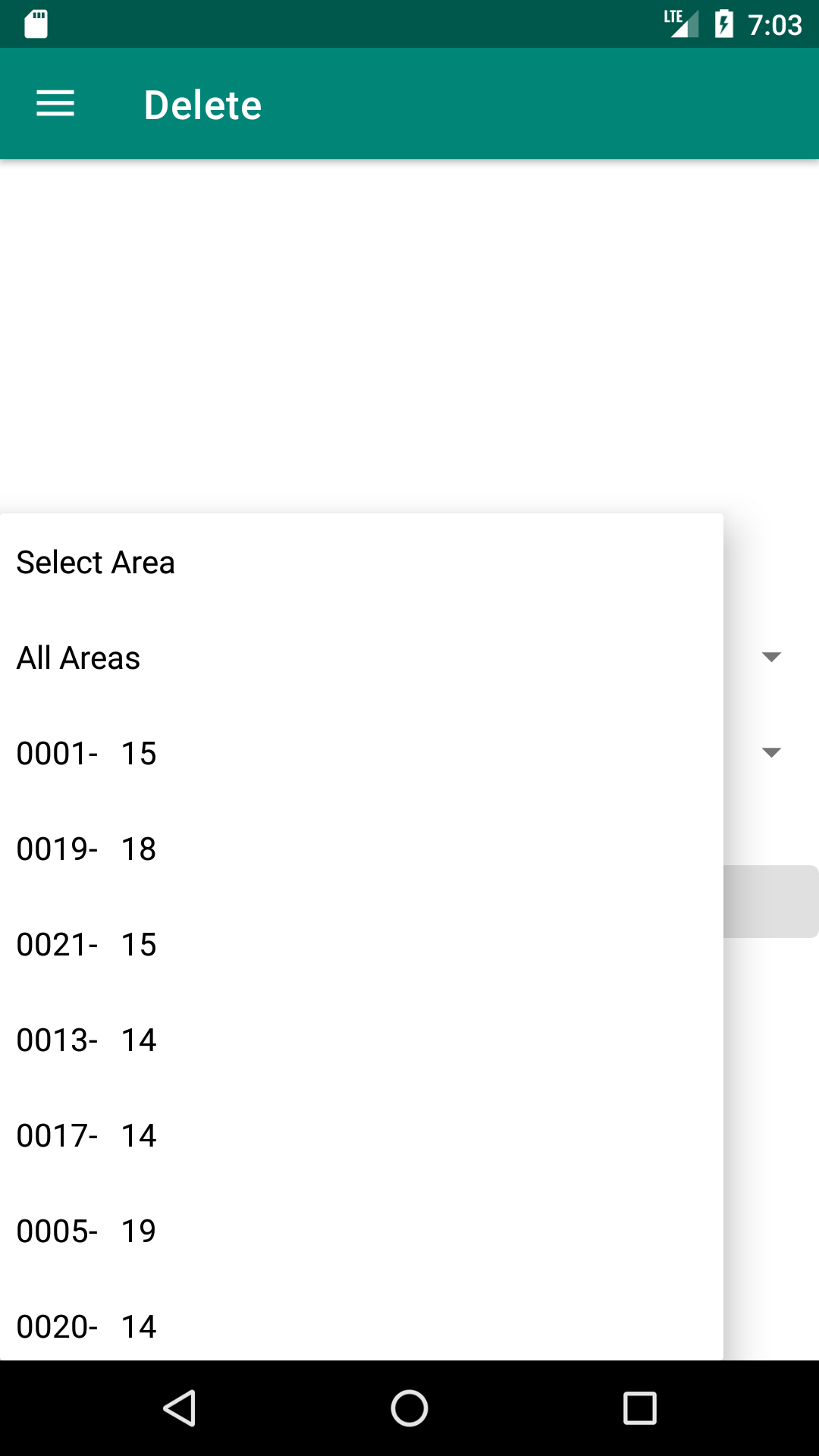The height and width of the screenshot is (1456, 819).
Task: Pick area 0019- 18
Action: click(x=361, y=849)
